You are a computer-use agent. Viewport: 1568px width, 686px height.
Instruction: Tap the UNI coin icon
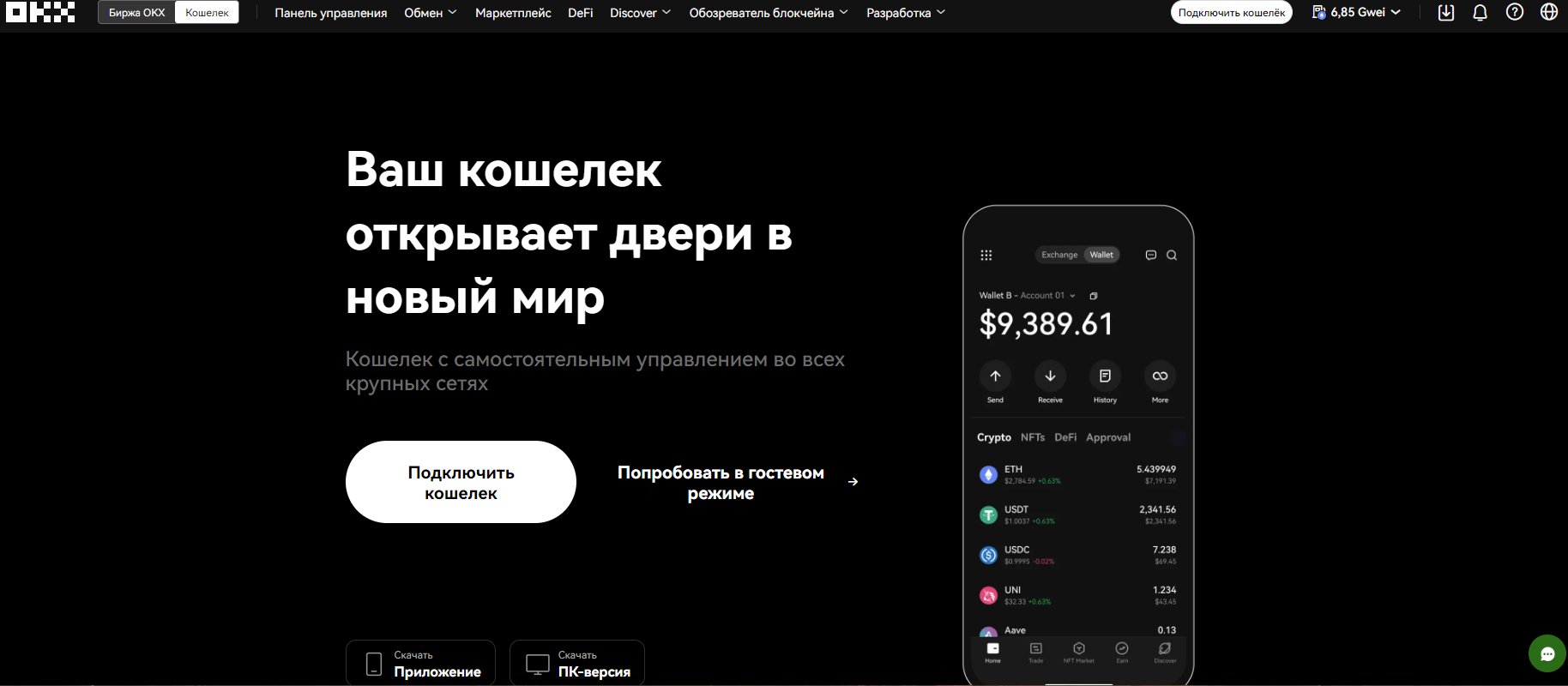pos(988,595)
